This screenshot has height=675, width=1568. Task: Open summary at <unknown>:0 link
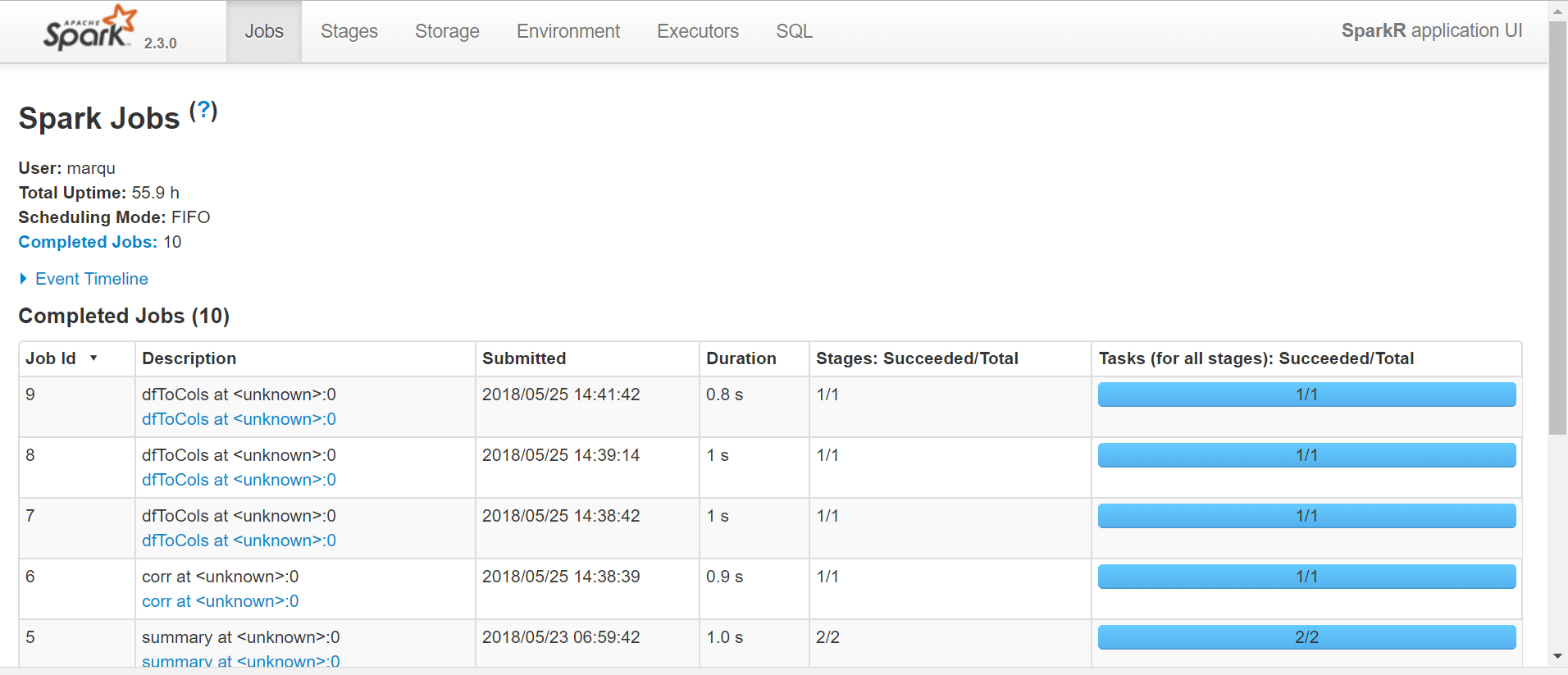241,661
